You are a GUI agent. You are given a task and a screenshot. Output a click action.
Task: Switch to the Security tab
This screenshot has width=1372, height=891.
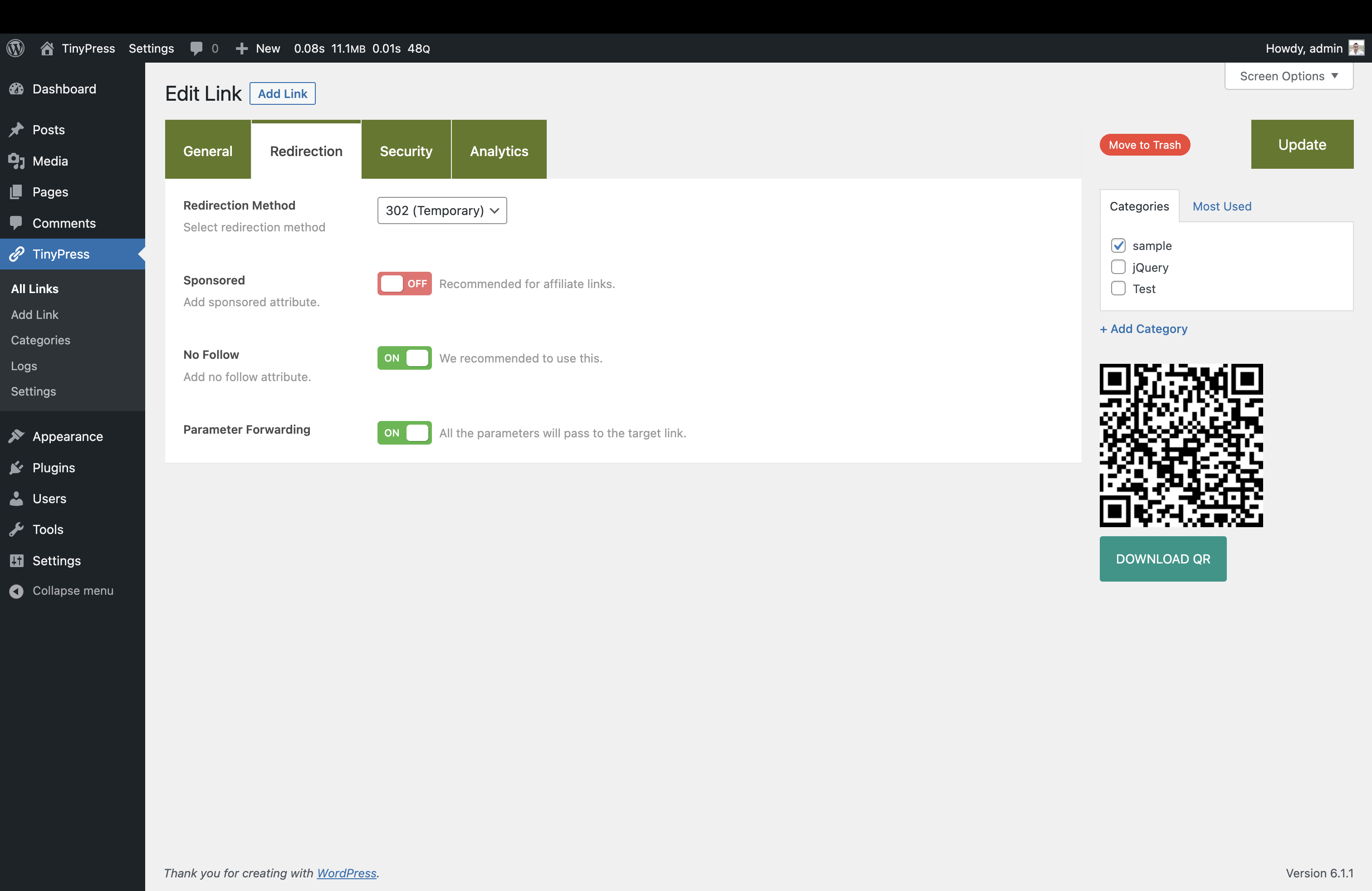[x=406, y=151]
